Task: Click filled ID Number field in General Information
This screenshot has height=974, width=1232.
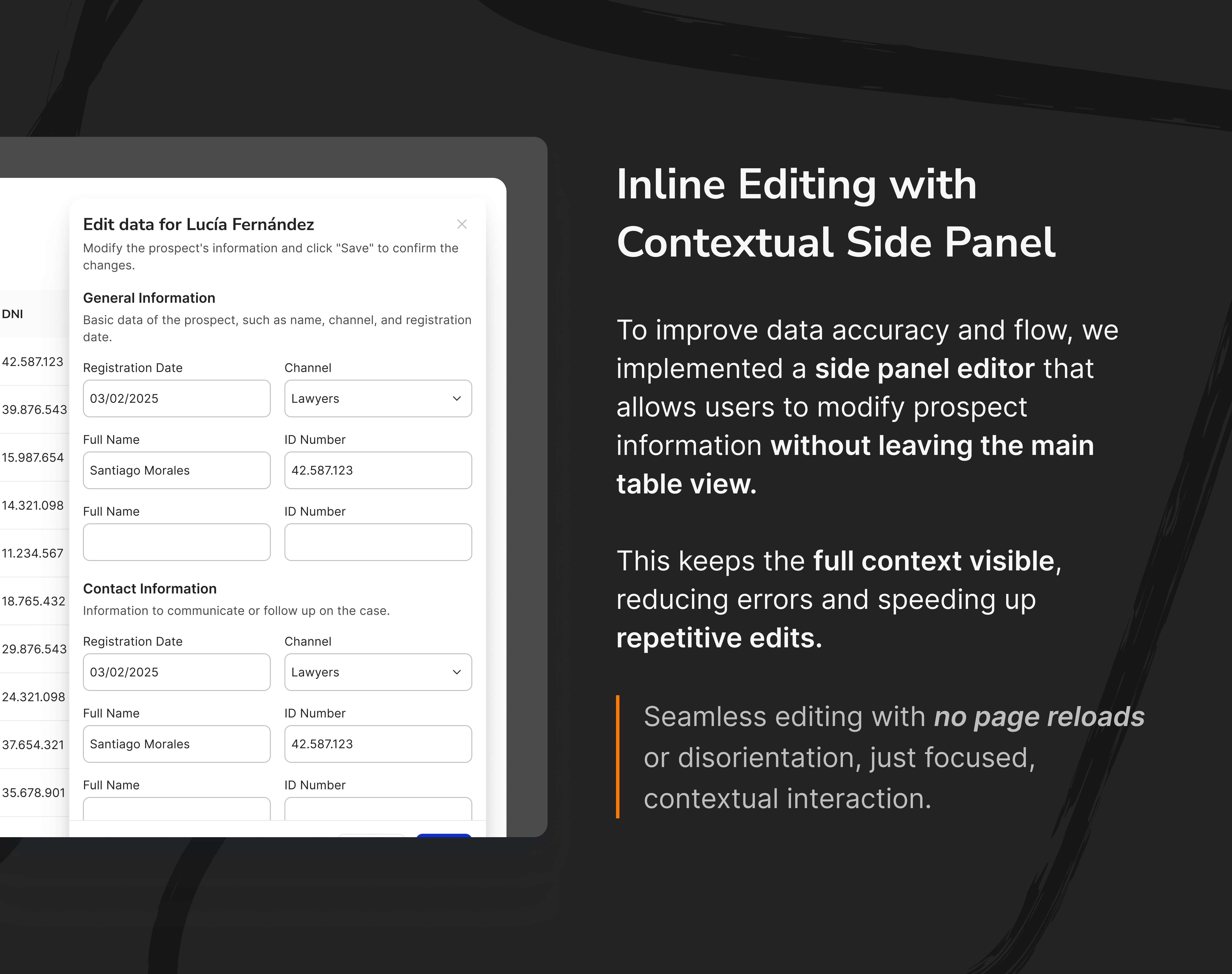Action: (378, 471)
